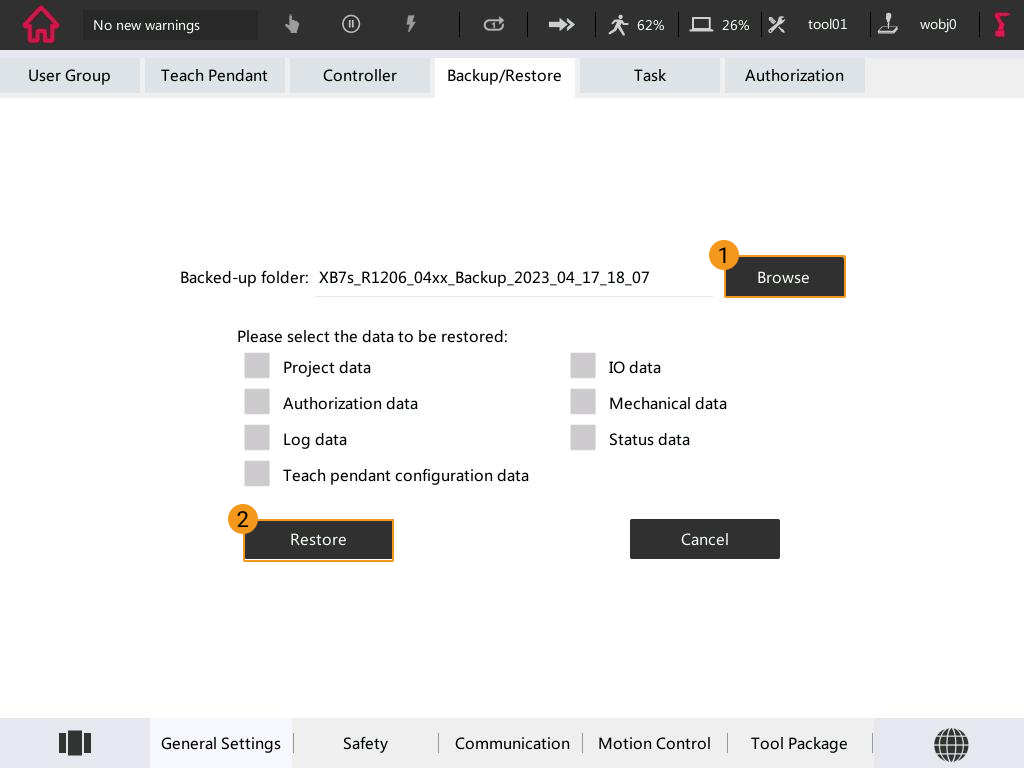Viewport: 1024px width, 768px height.
Task: Toggle the loop cycle mode icon
Action: pos(494,25)
